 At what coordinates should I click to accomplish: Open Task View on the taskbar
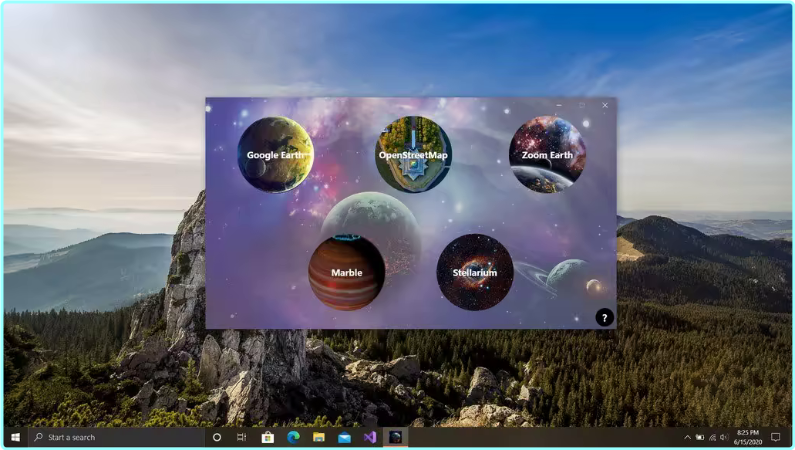(x=242, y=437)
